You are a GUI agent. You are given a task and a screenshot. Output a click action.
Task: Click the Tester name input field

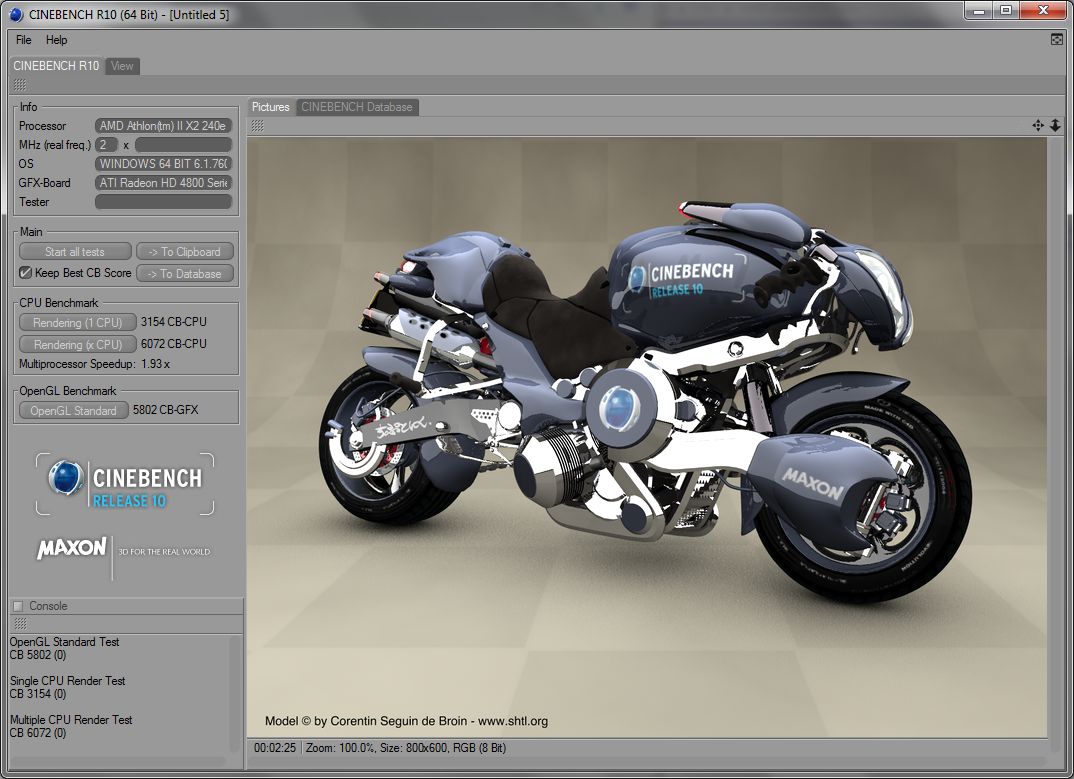click(x=163, y=202)
